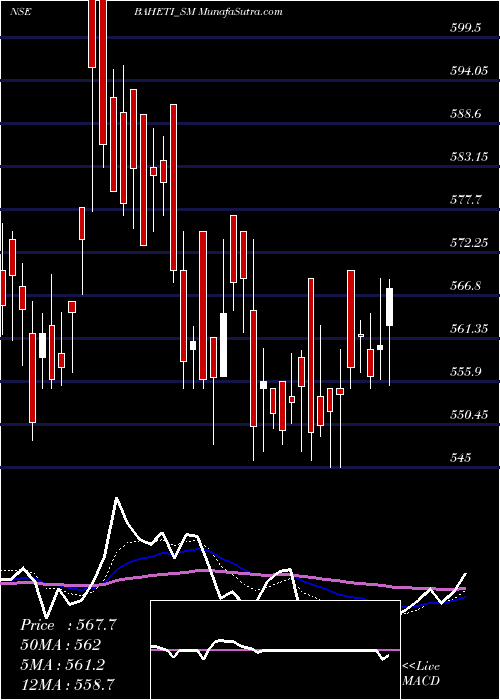Click inside the MACD inset chart box
This screenshot has height=700, width=500.
275,650
